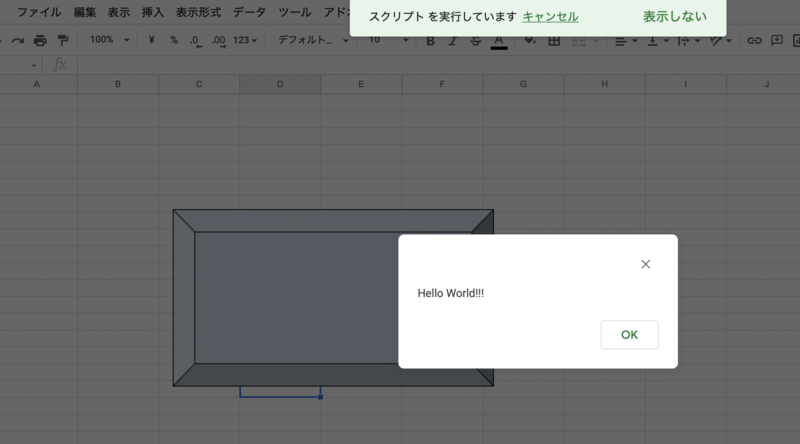Toggle strikethrough formatting
Image resolution: width=800 pixels, height=444 pixels.
pos(476,41)
